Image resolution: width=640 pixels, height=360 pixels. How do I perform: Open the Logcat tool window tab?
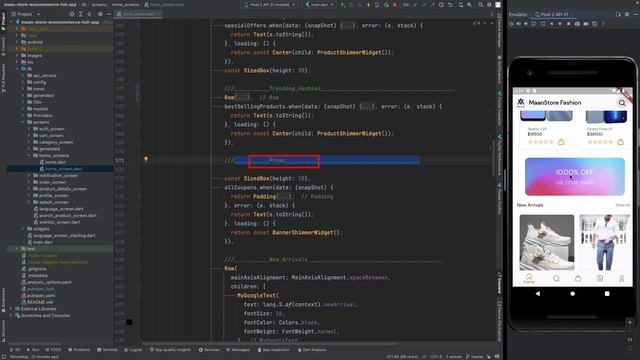pos(133,350)
